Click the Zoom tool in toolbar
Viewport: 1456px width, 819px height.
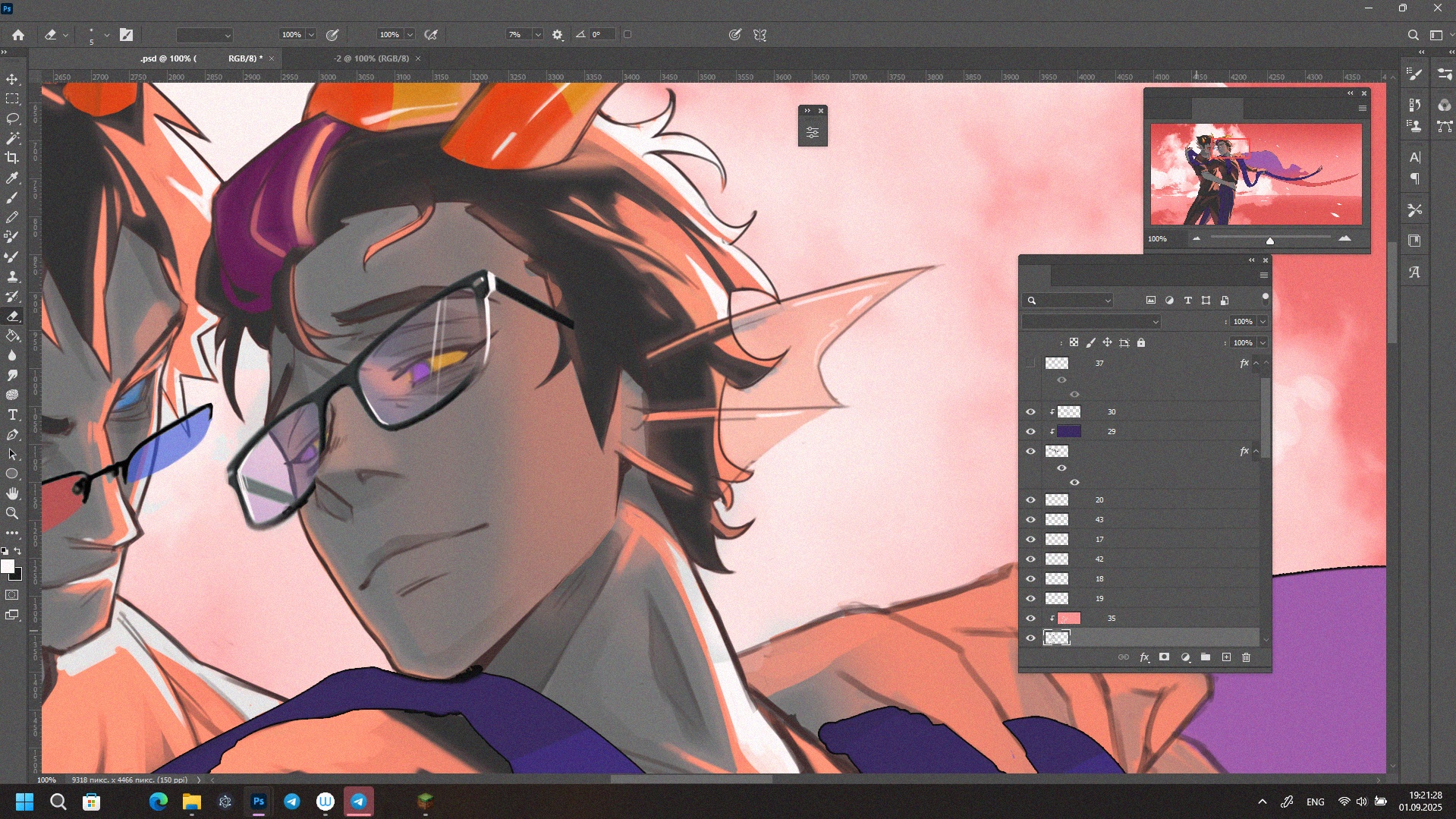(x=12, y=514)
